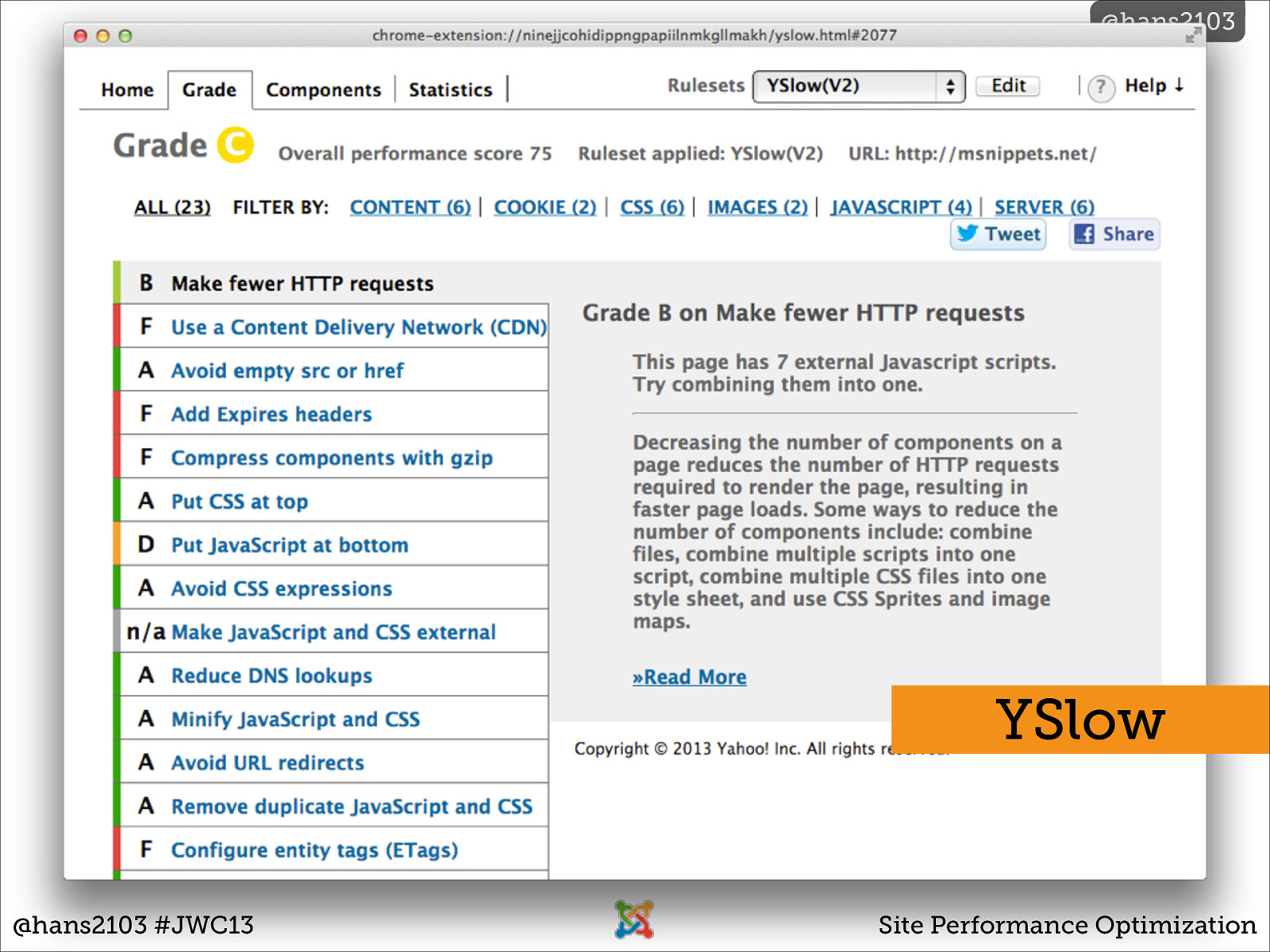Open the Read More link

[689, 677]
